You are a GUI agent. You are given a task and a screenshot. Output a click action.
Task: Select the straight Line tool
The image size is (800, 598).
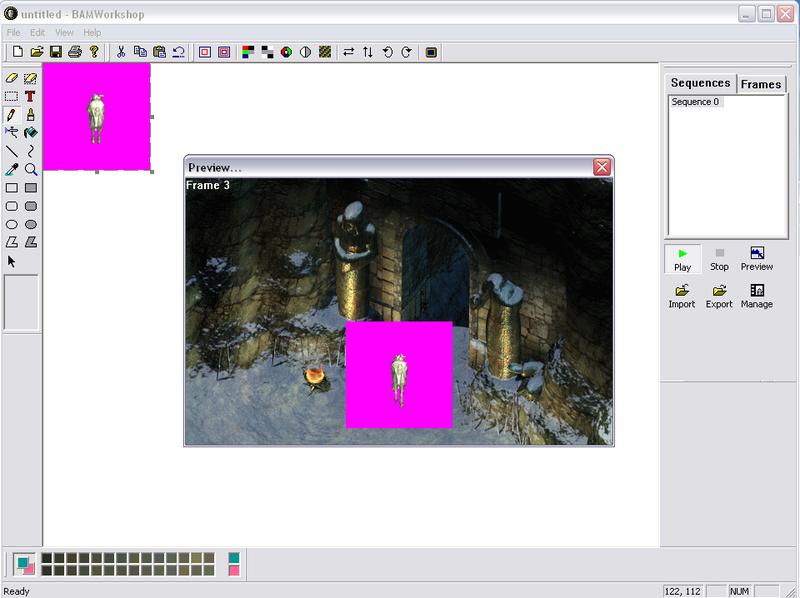(x=11, y=151)
